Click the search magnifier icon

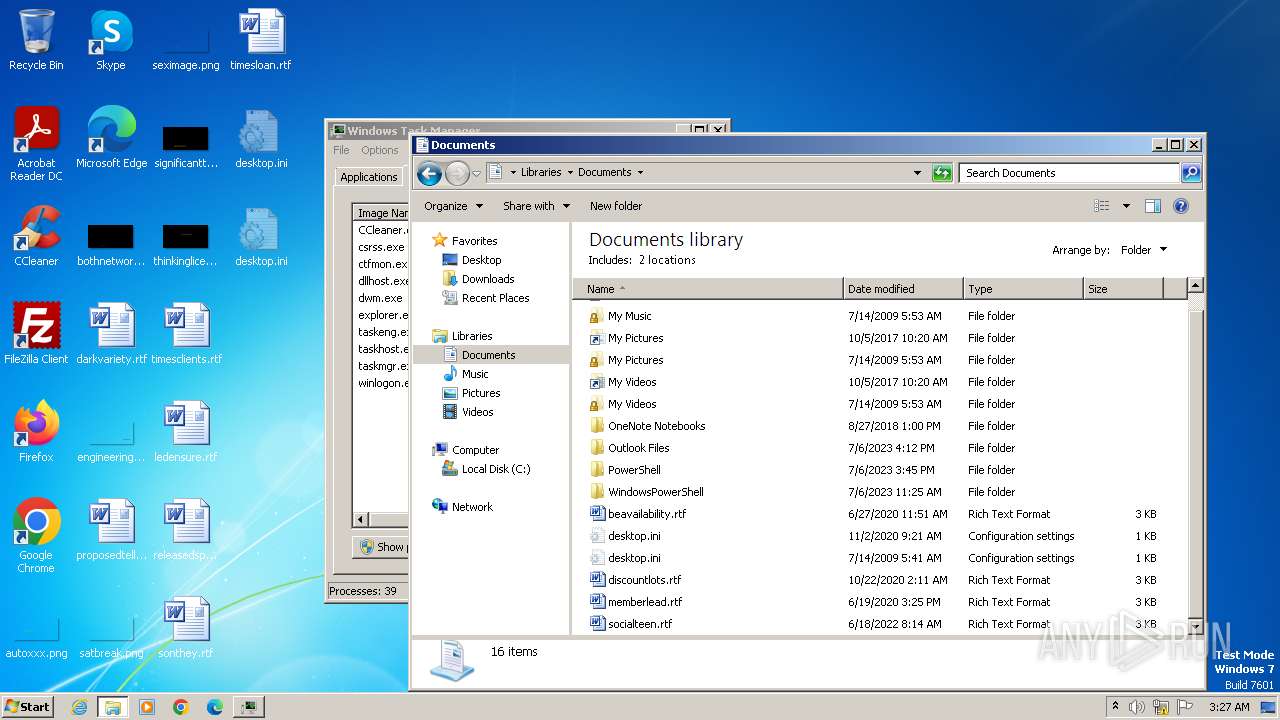[x=1191, y=173]
